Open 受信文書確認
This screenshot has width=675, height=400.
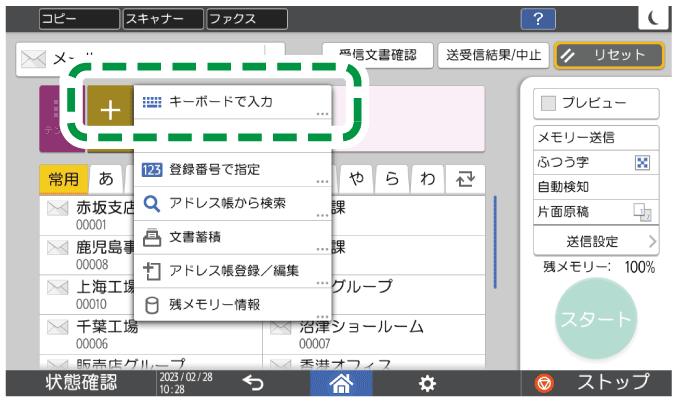coord(378,55)
